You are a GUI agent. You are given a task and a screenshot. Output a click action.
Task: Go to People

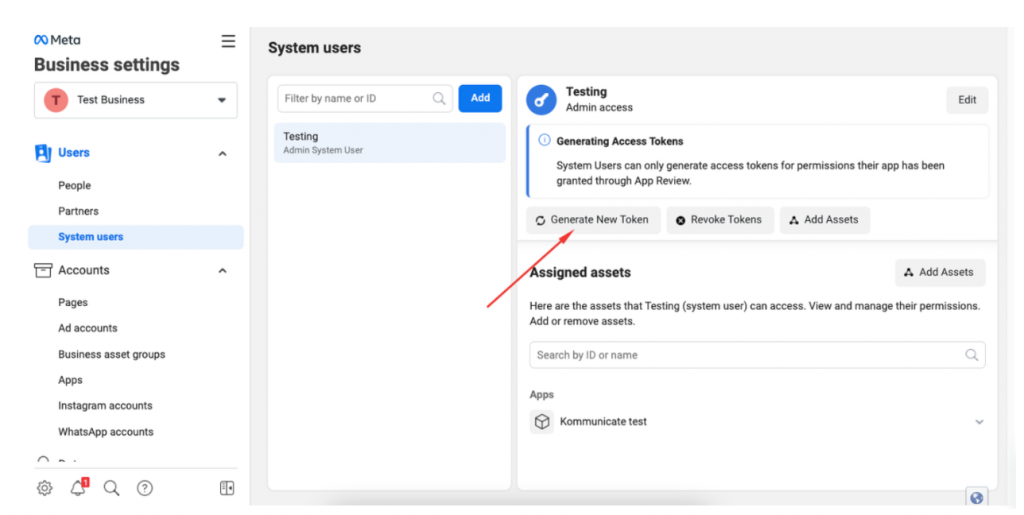click(x=74, y=185)
